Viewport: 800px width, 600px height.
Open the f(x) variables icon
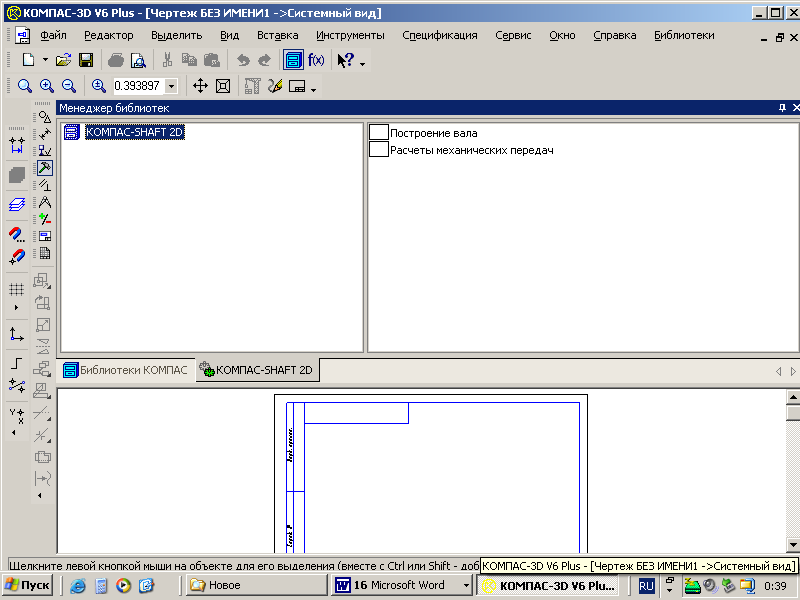click(x=316, y=60)
